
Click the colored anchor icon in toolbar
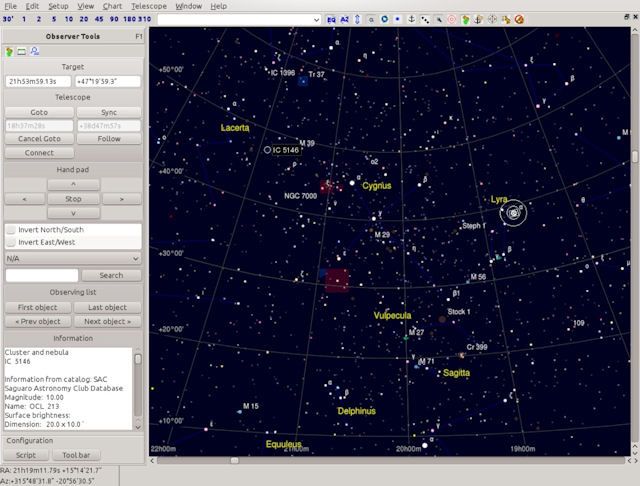(479, 19)
